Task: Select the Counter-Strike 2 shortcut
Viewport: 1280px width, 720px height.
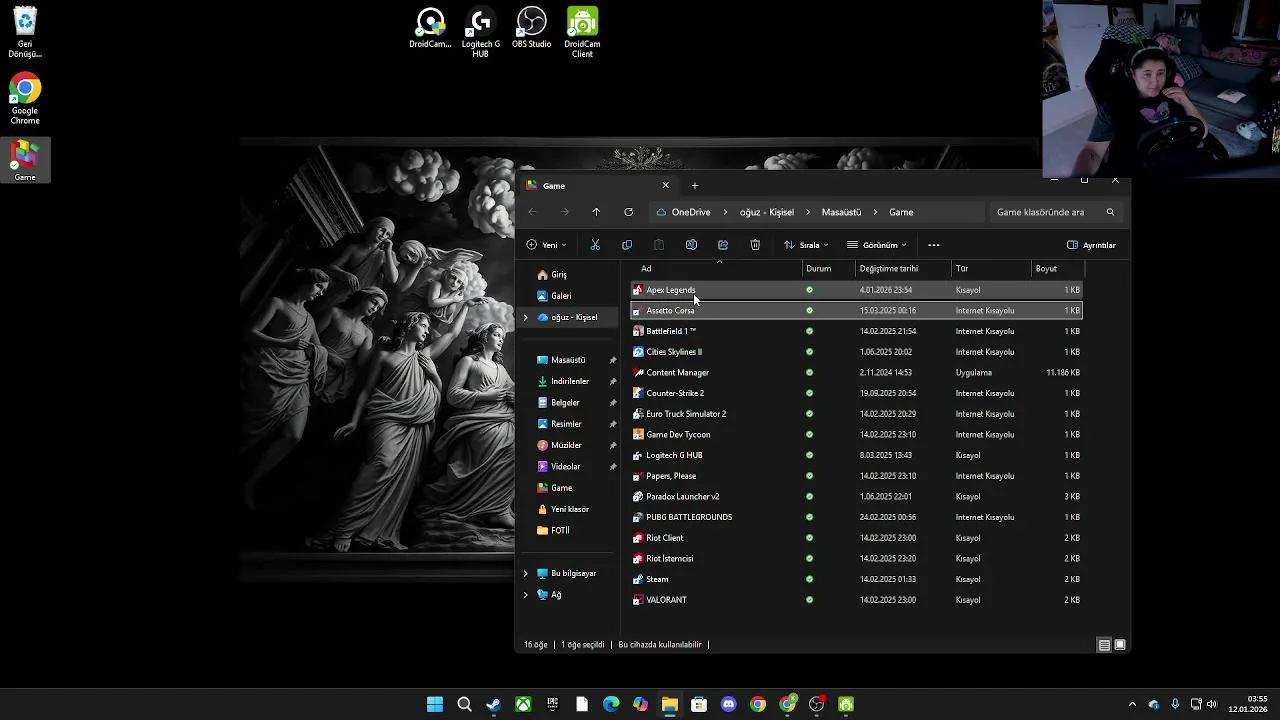Action: (856, 393)
